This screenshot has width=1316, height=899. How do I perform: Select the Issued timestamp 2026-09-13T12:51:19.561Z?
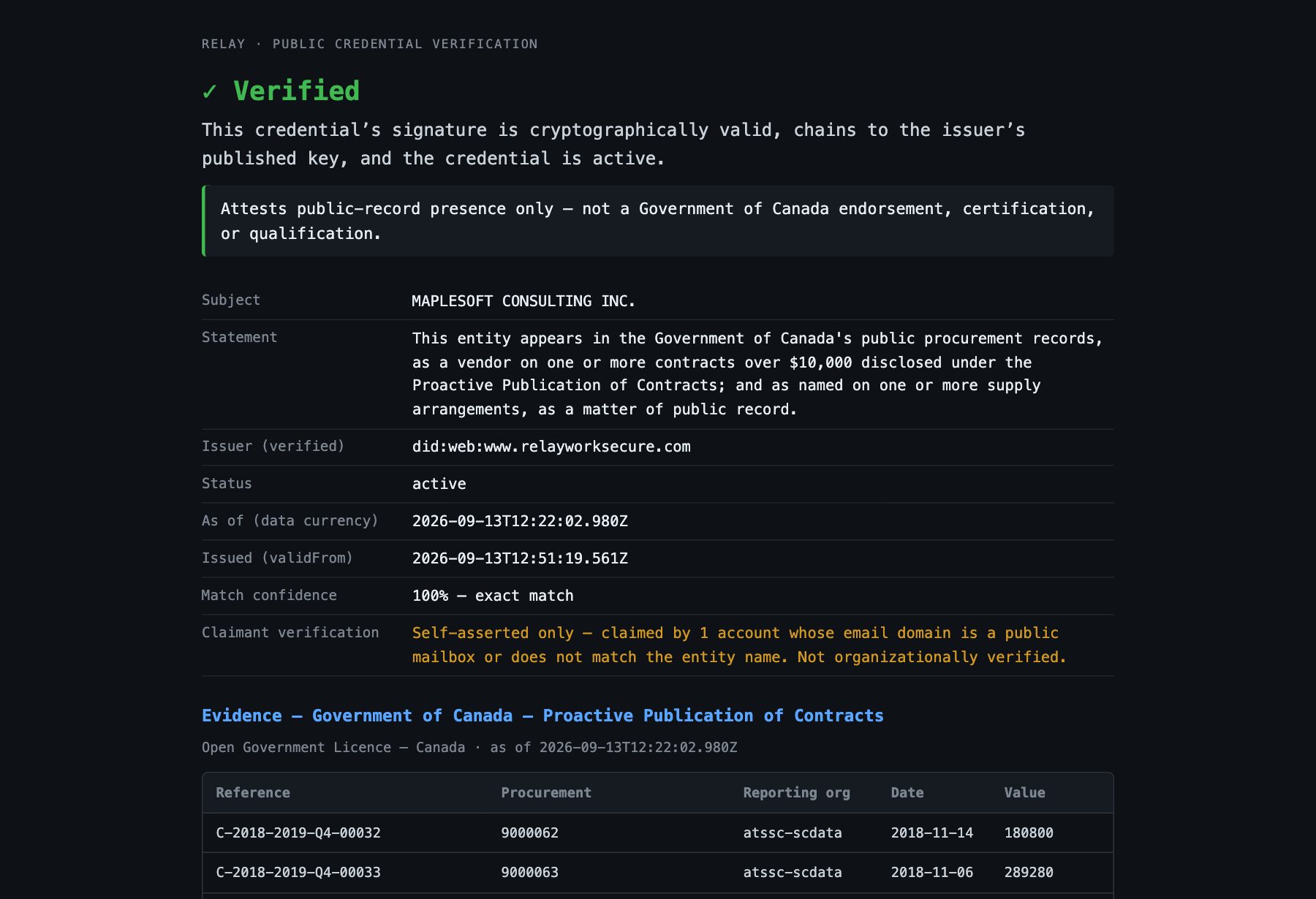pos(520,558)
